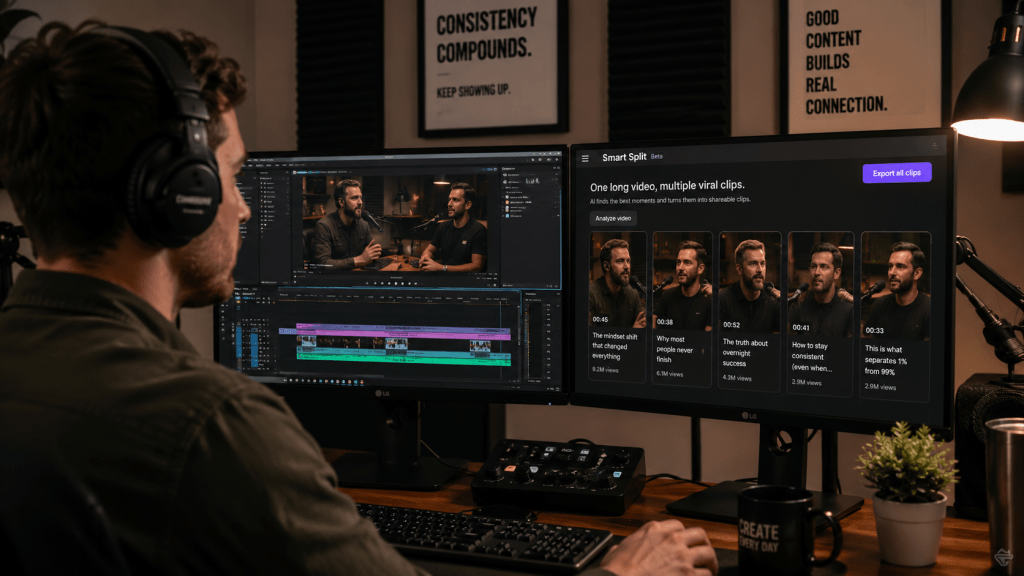Viewport: 1024px width, 576px height.
Task: Open the 00:45 mindset shift clip thumbnail
Action: (x=618, y=280)
